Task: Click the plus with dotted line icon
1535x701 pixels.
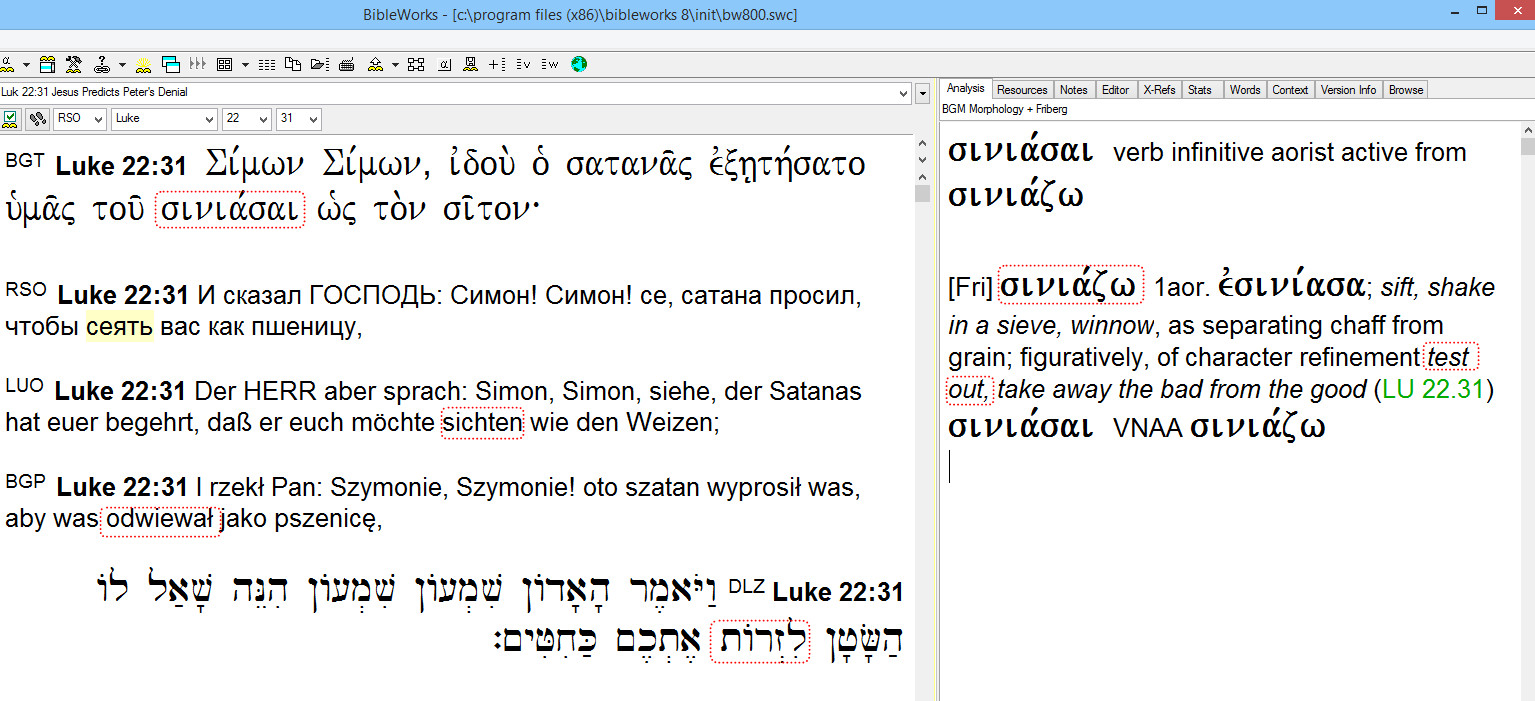Action: click(x=497, y=64)
